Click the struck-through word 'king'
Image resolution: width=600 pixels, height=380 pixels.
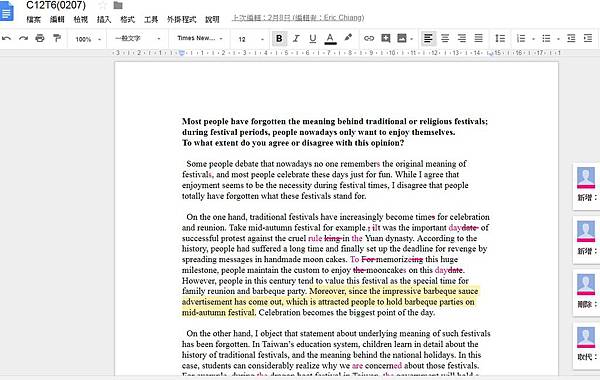332,238
